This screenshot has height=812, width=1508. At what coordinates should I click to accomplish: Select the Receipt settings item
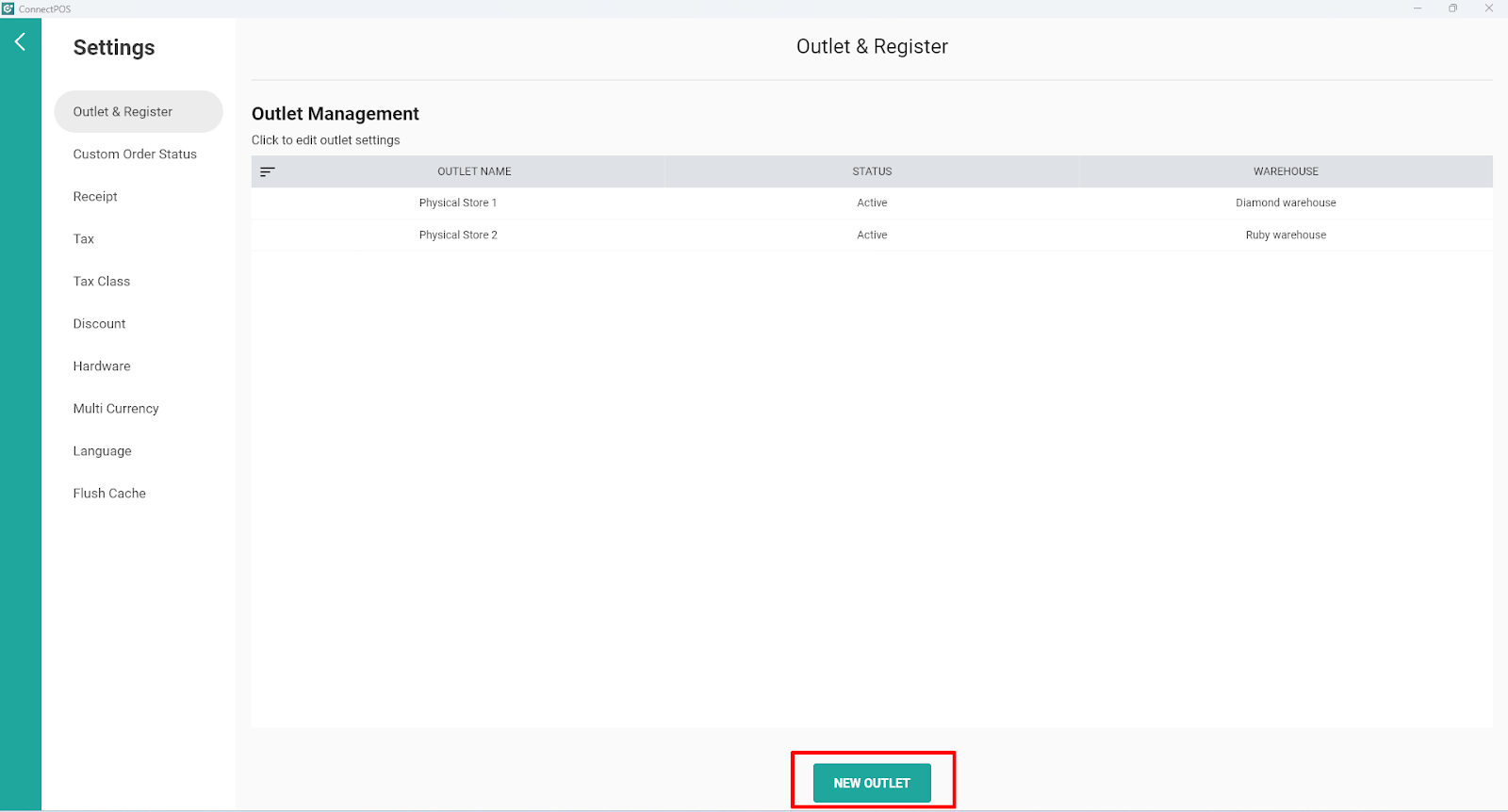point(95,197)
